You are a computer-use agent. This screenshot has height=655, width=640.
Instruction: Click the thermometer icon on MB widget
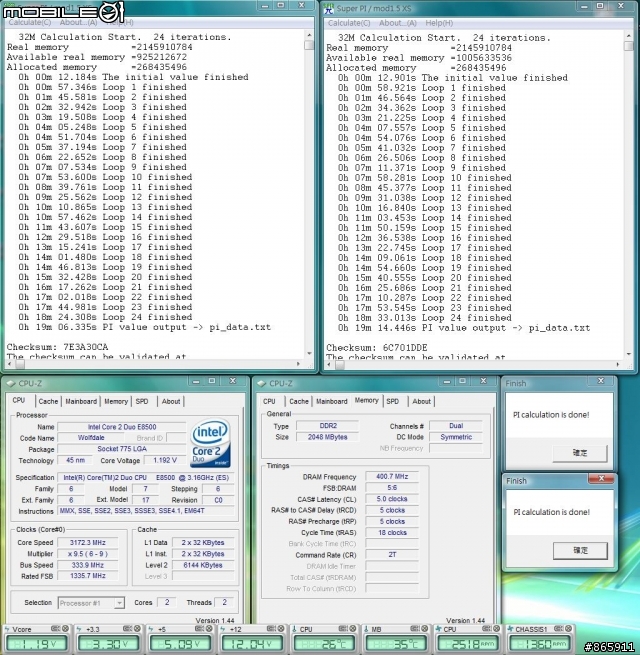[x=366, y=629]
